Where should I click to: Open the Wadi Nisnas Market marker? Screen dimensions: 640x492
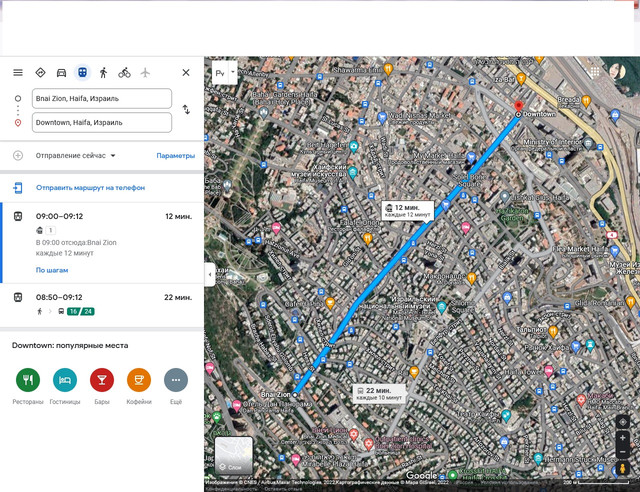[x=382, y=118]
